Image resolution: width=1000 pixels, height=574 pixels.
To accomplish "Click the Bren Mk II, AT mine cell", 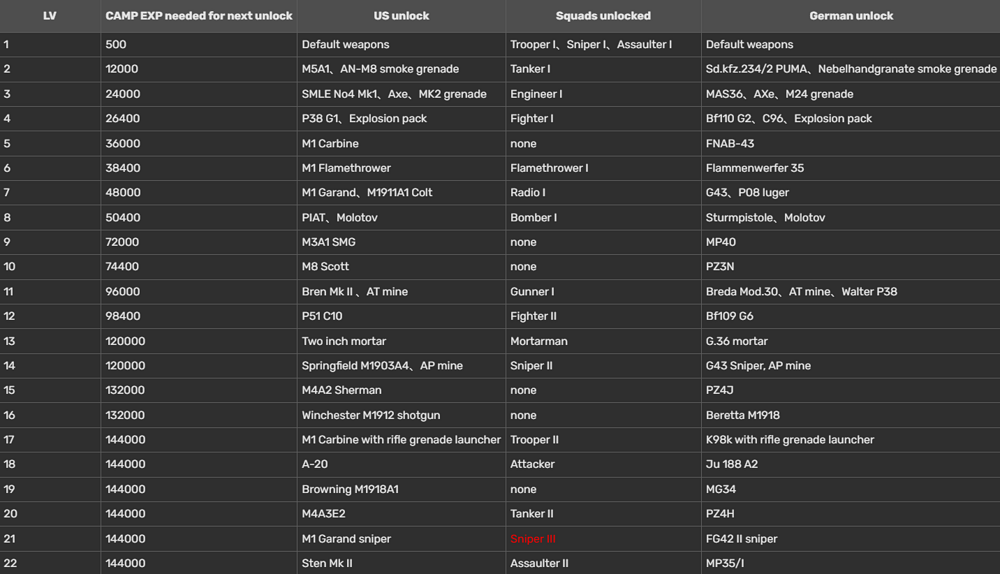I will pyautogui.click(x=401, y=291).
